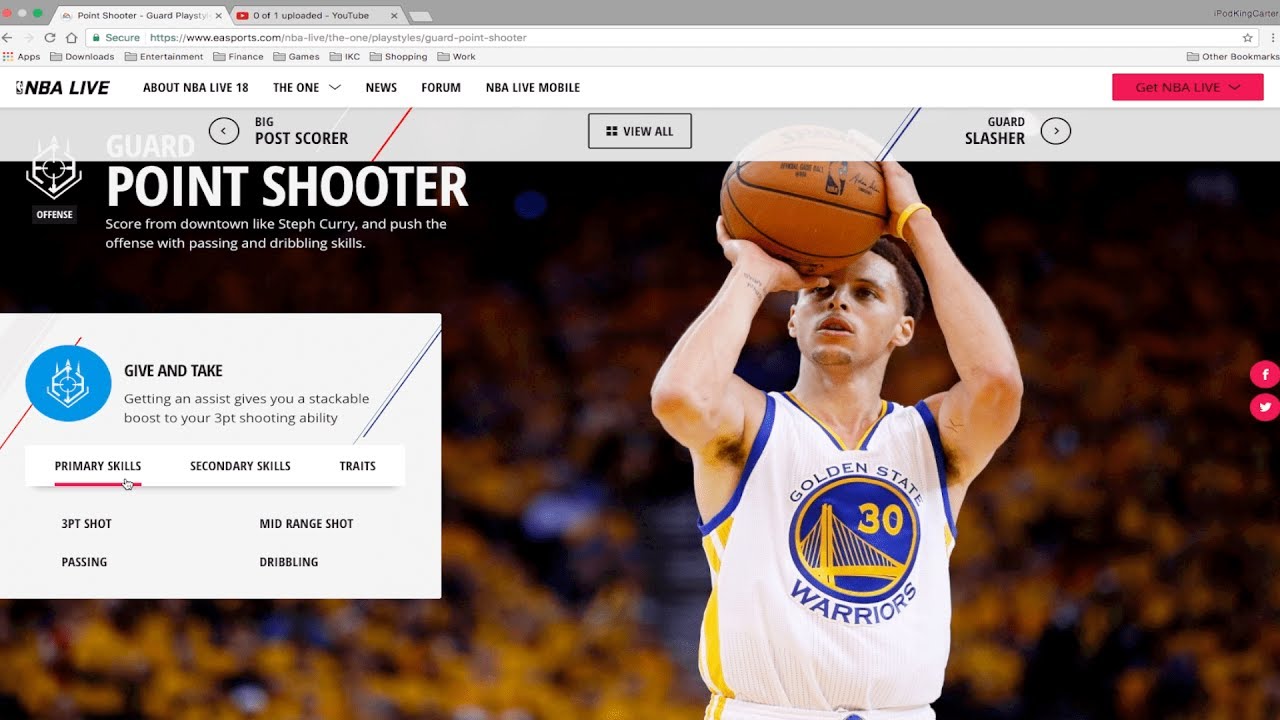Open Other Bookmarks folder
Viewport: 1280px width, 720px height.
click(1233, 57)
